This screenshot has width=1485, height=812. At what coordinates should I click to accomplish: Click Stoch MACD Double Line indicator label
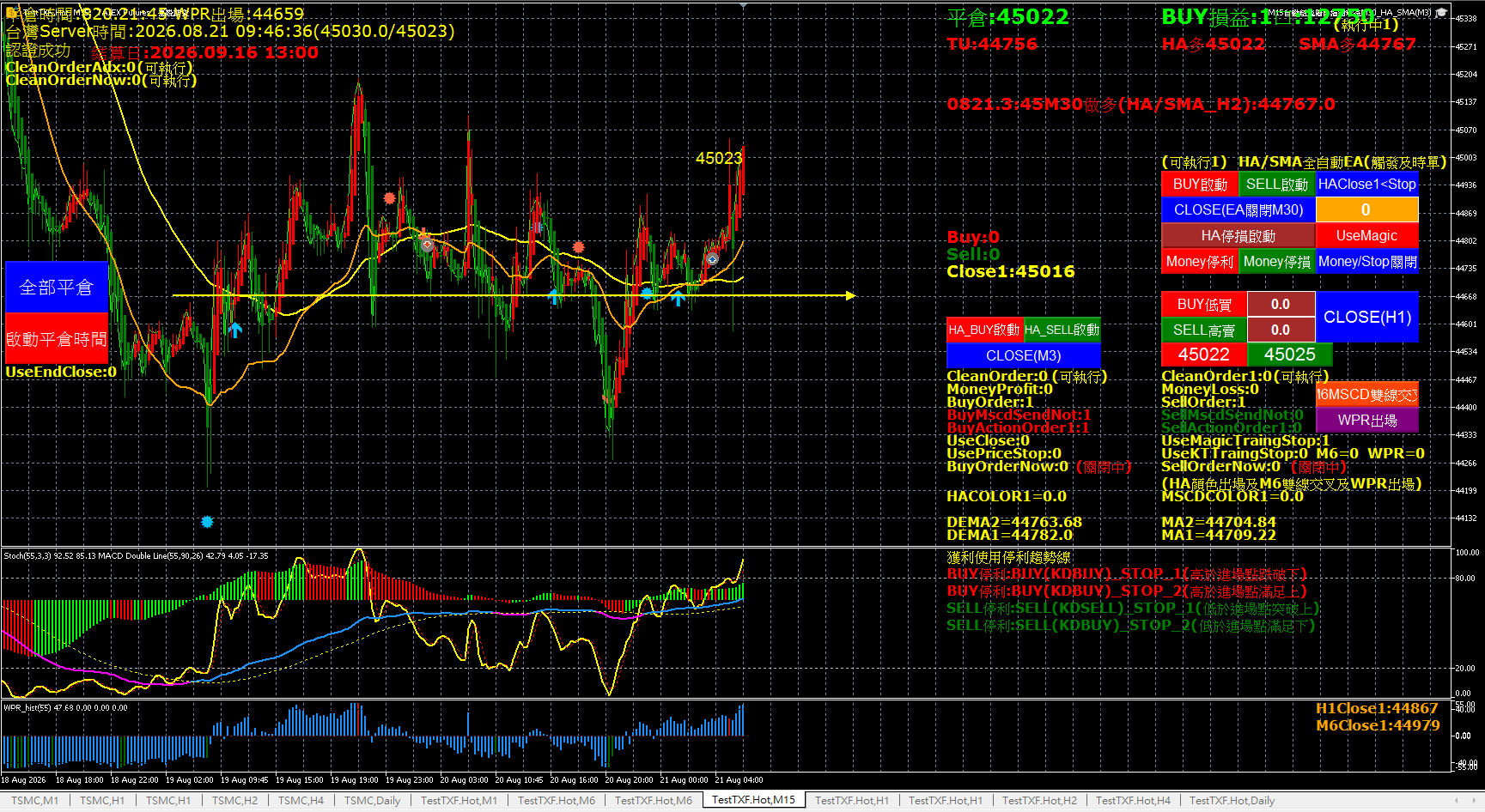pos(136,556)
